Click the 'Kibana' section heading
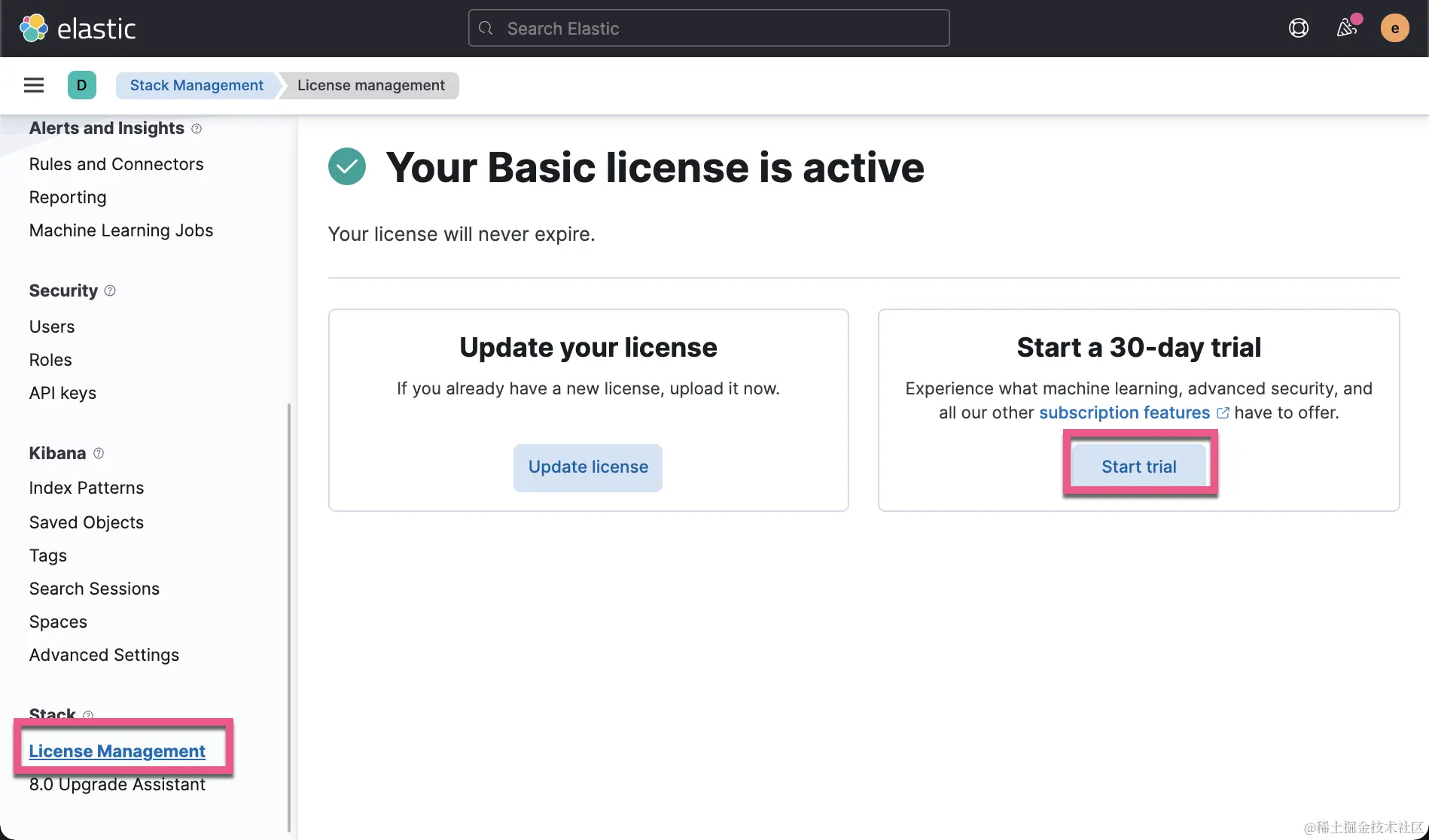The height and width of the screenshot is (840, 1429). tap(57, 453)
